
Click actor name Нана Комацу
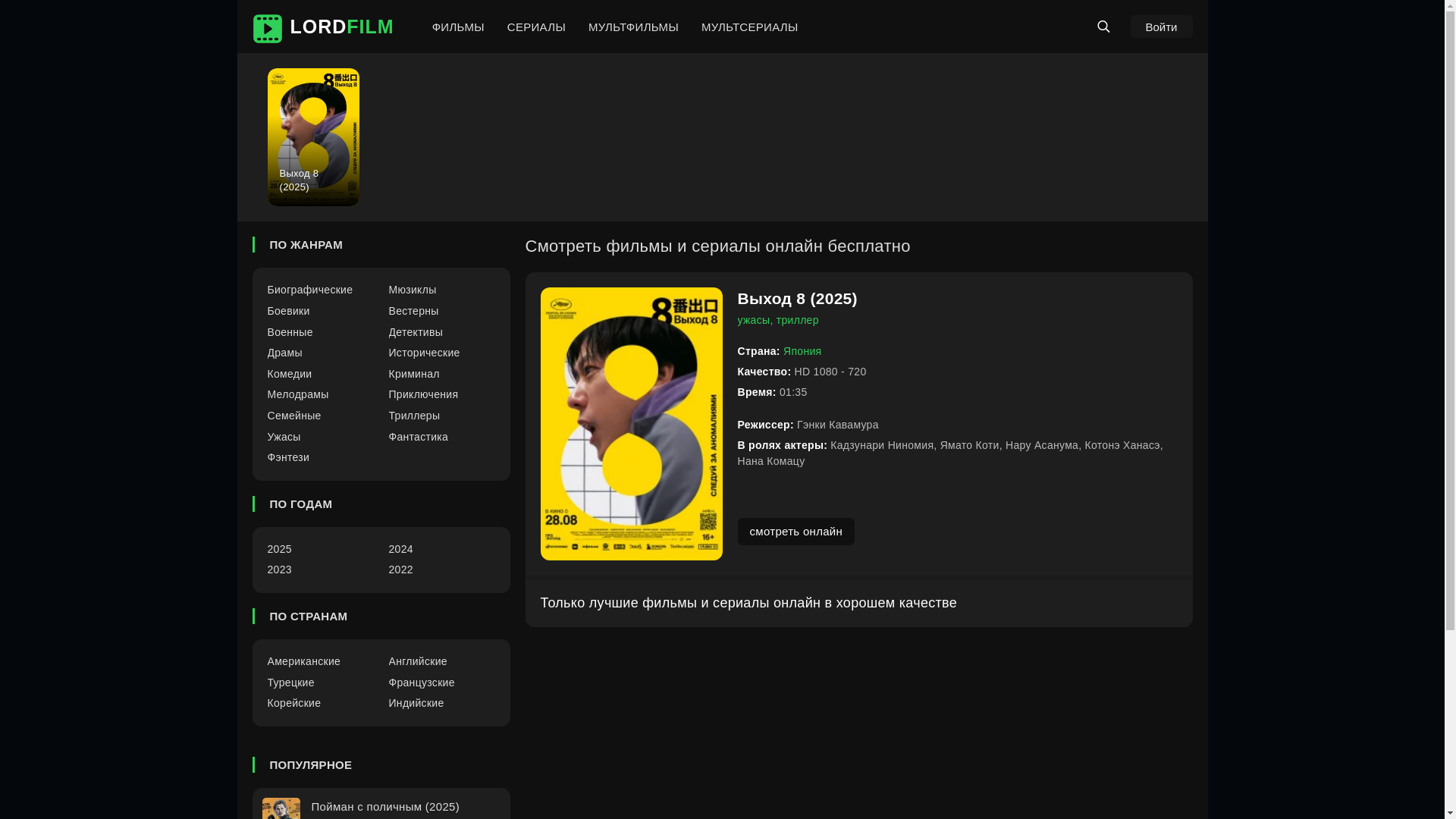[770, 461]
